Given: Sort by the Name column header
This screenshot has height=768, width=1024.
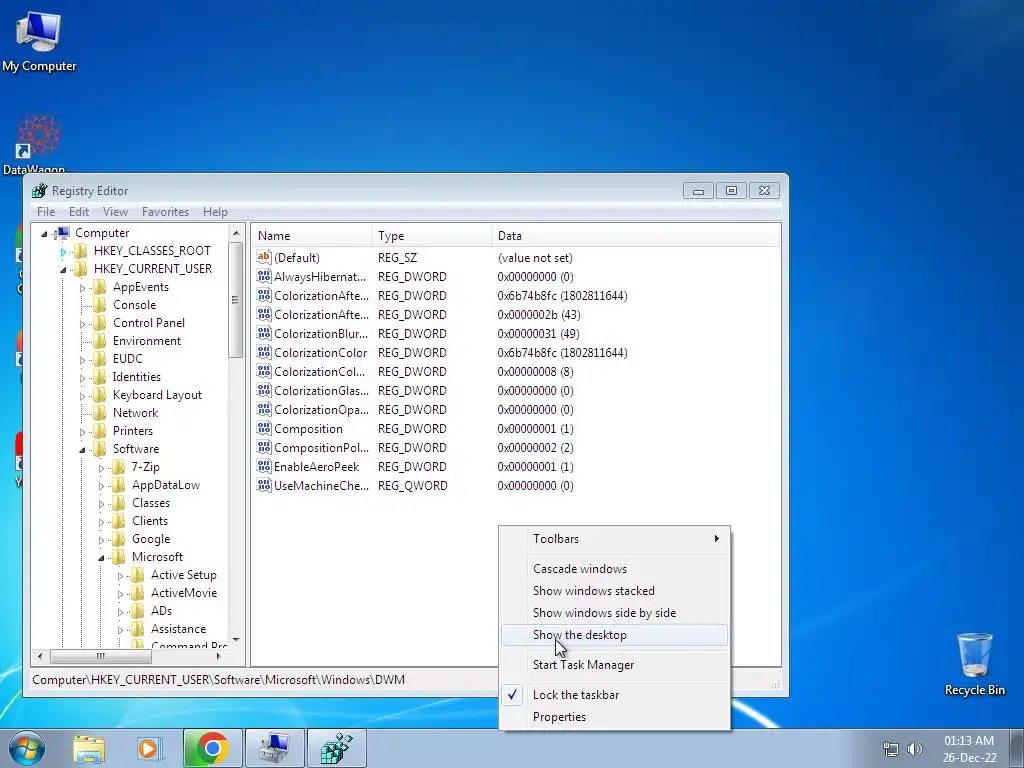Looking at the screenshot, I should tap(312, 236).
